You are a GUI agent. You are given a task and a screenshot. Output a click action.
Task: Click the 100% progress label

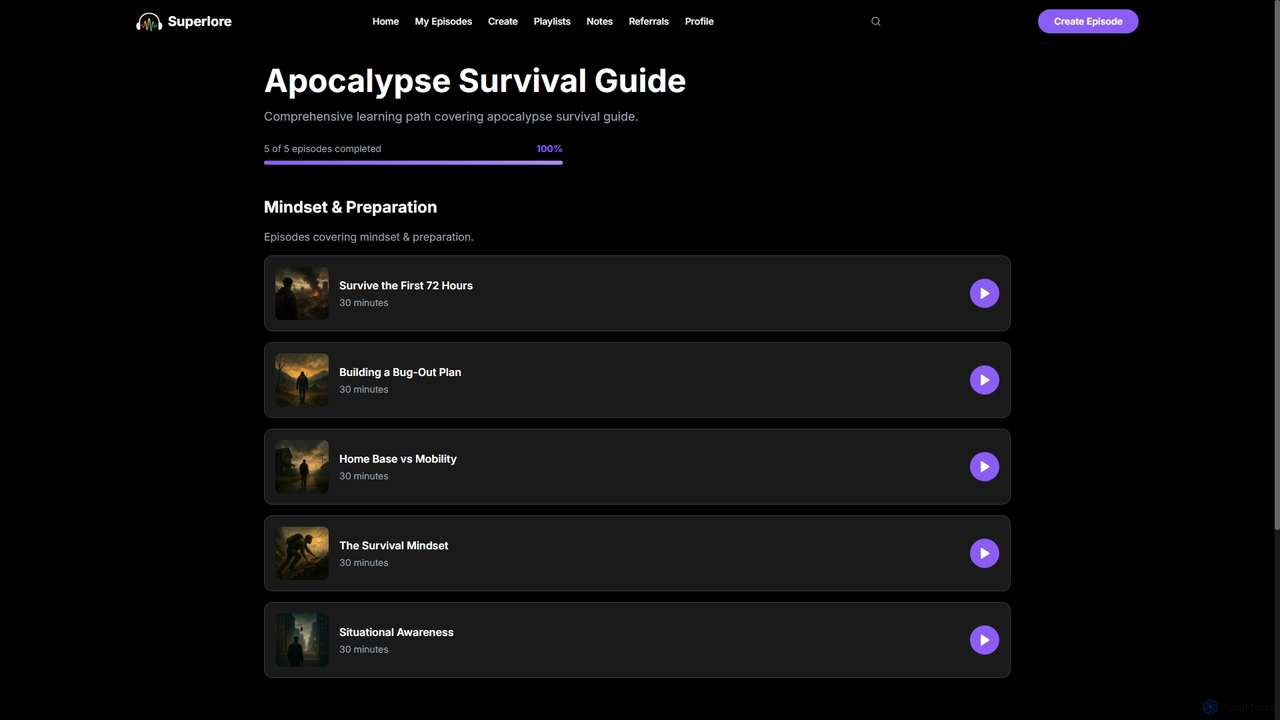pos(549,149)
